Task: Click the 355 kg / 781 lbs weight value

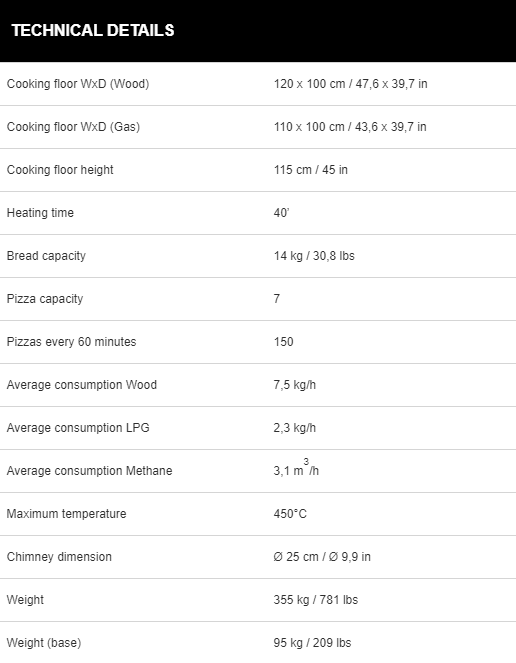Action: pos(316,600)
